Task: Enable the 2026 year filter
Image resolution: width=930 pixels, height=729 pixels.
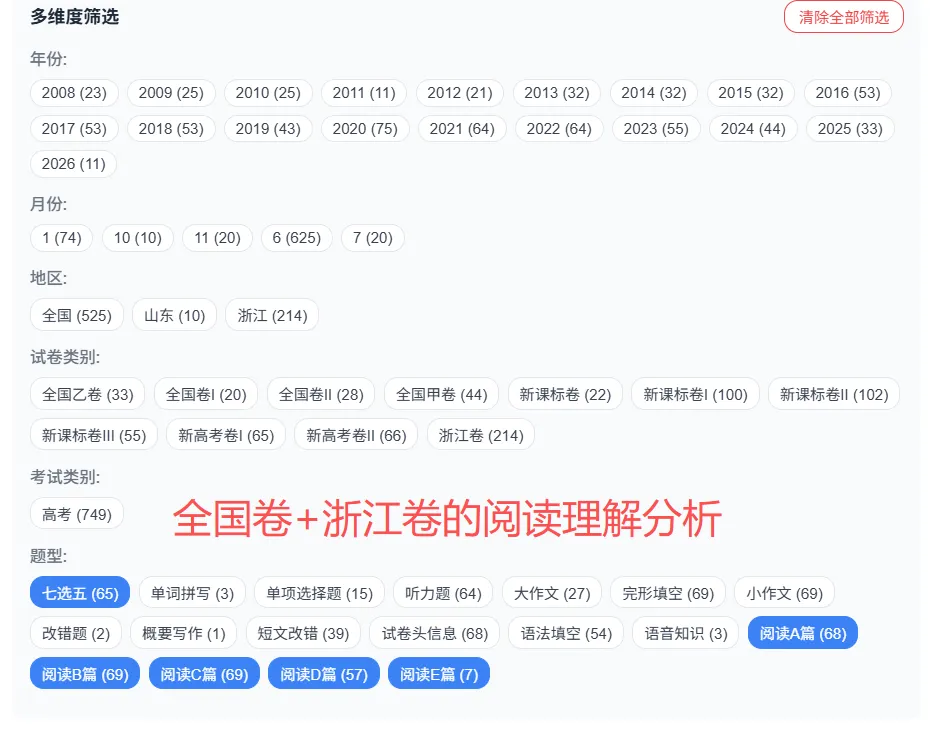Action: (x=73, y=163)
